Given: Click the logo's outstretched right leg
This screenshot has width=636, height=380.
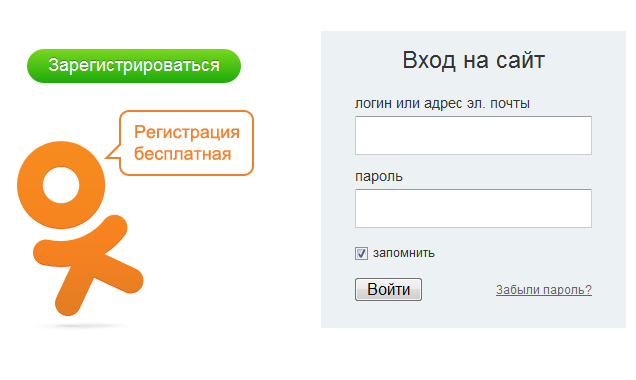Looking at the screenshot, I should [124, 273].
